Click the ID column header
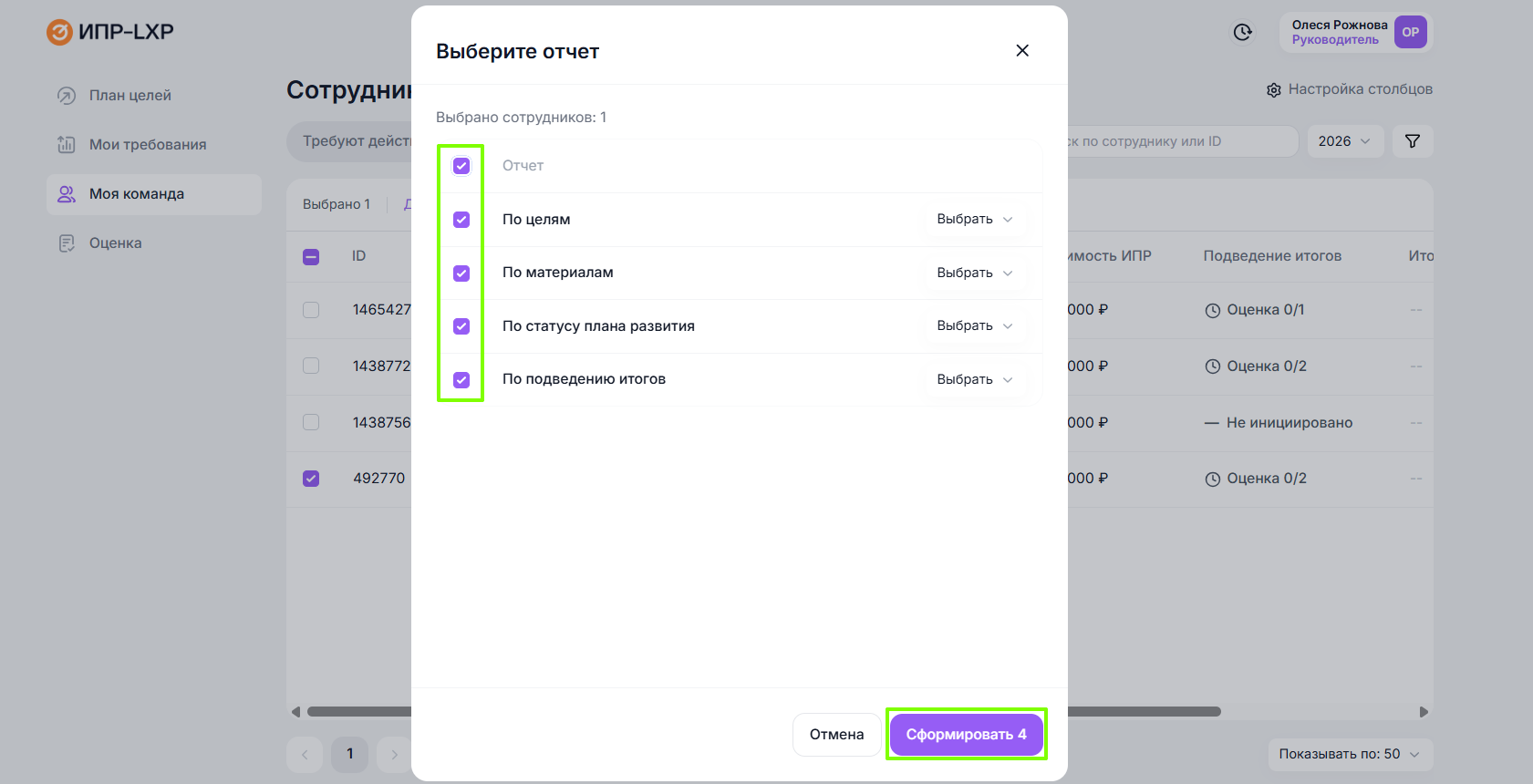The image size is (1533, 784). (x=359, y=256)
